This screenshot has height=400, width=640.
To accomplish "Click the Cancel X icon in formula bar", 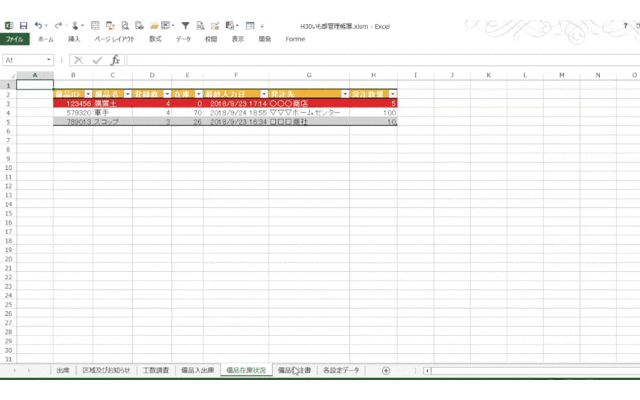I will coord(78,60).
